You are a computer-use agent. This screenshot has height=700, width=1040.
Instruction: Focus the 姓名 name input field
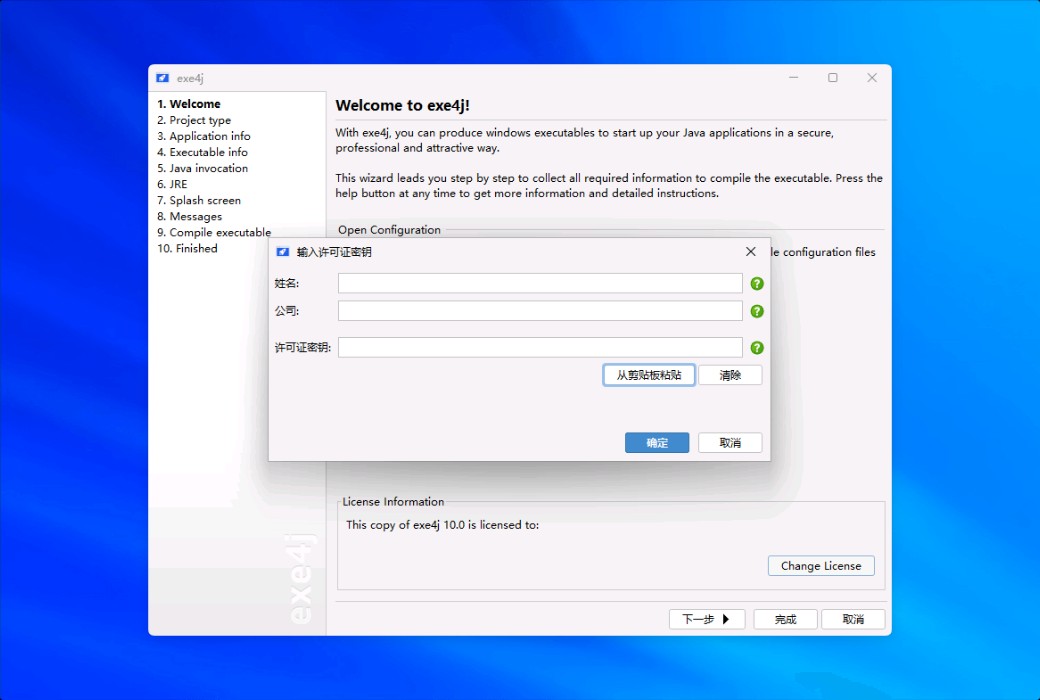pos(540,283)
